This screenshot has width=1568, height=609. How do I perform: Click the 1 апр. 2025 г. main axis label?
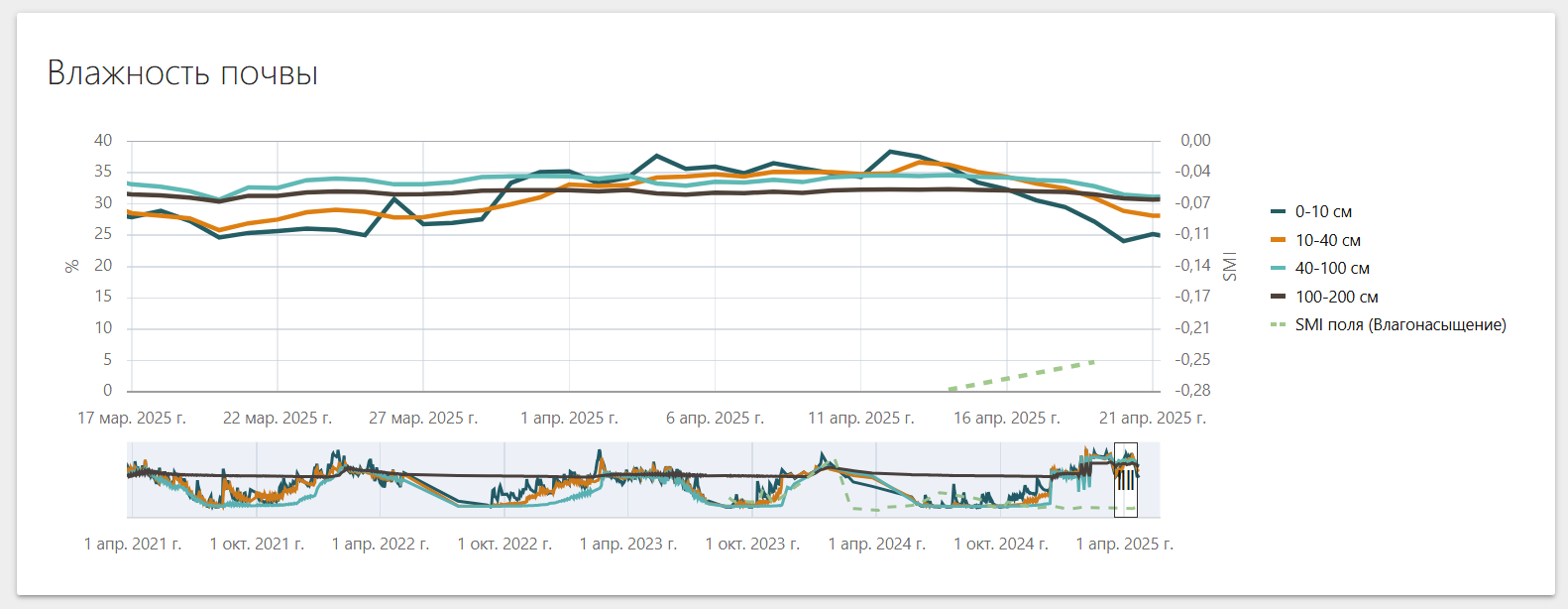tap(569, 419)
